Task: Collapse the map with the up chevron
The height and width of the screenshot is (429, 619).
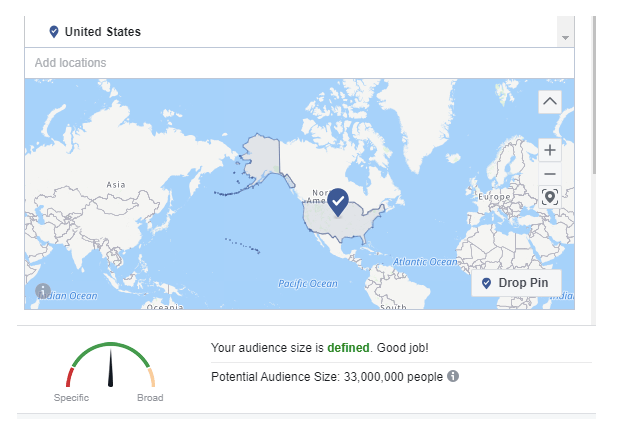Action: click(x=550, y=102)
